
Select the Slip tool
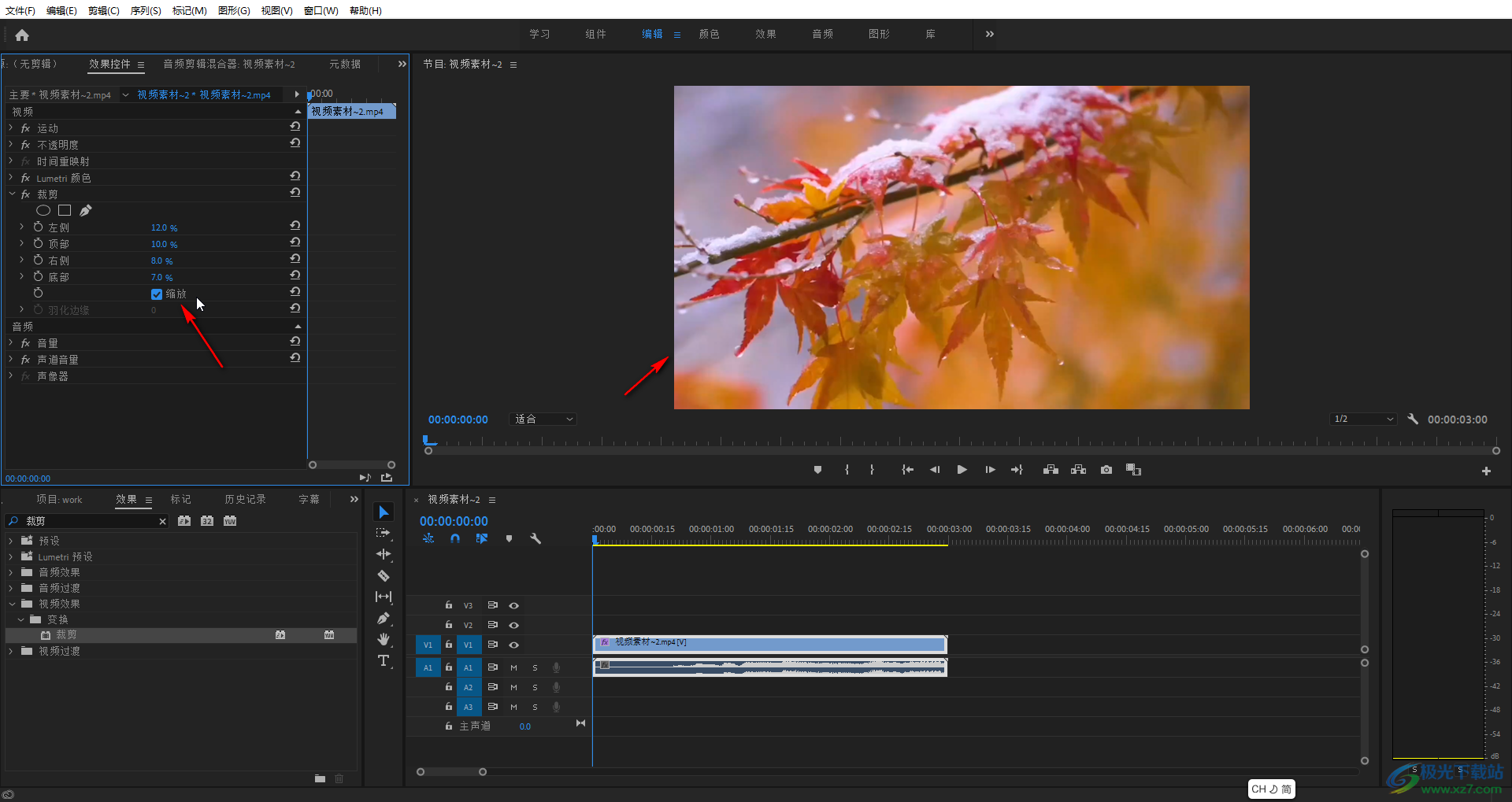click(384, 597)
